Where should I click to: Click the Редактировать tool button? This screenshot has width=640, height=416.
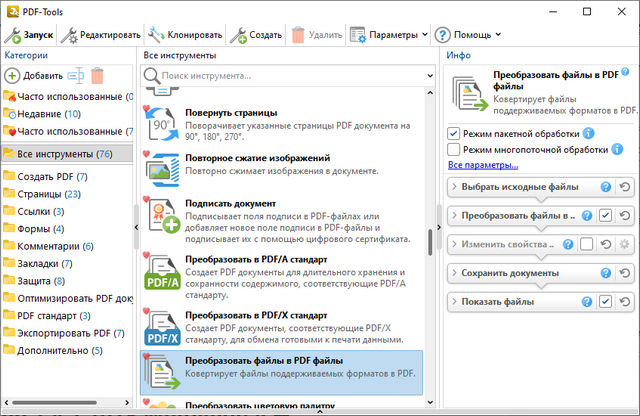click(100, 35)
